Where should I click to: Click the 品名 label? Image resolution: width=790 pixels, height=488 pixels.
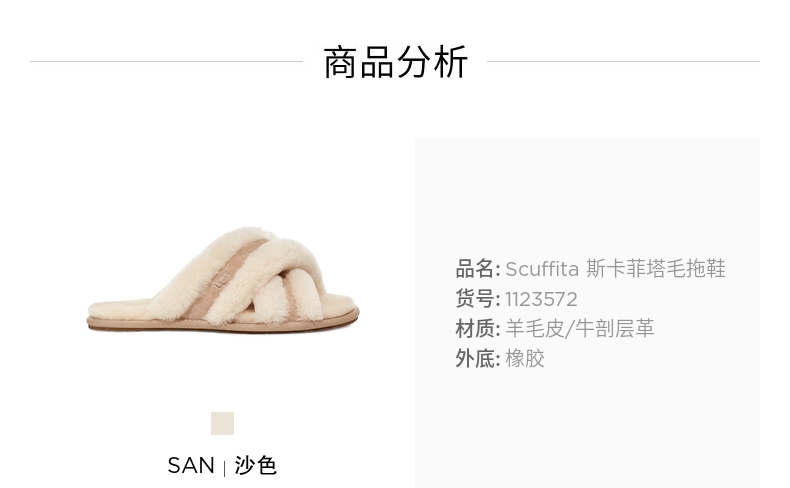(477, 269)
